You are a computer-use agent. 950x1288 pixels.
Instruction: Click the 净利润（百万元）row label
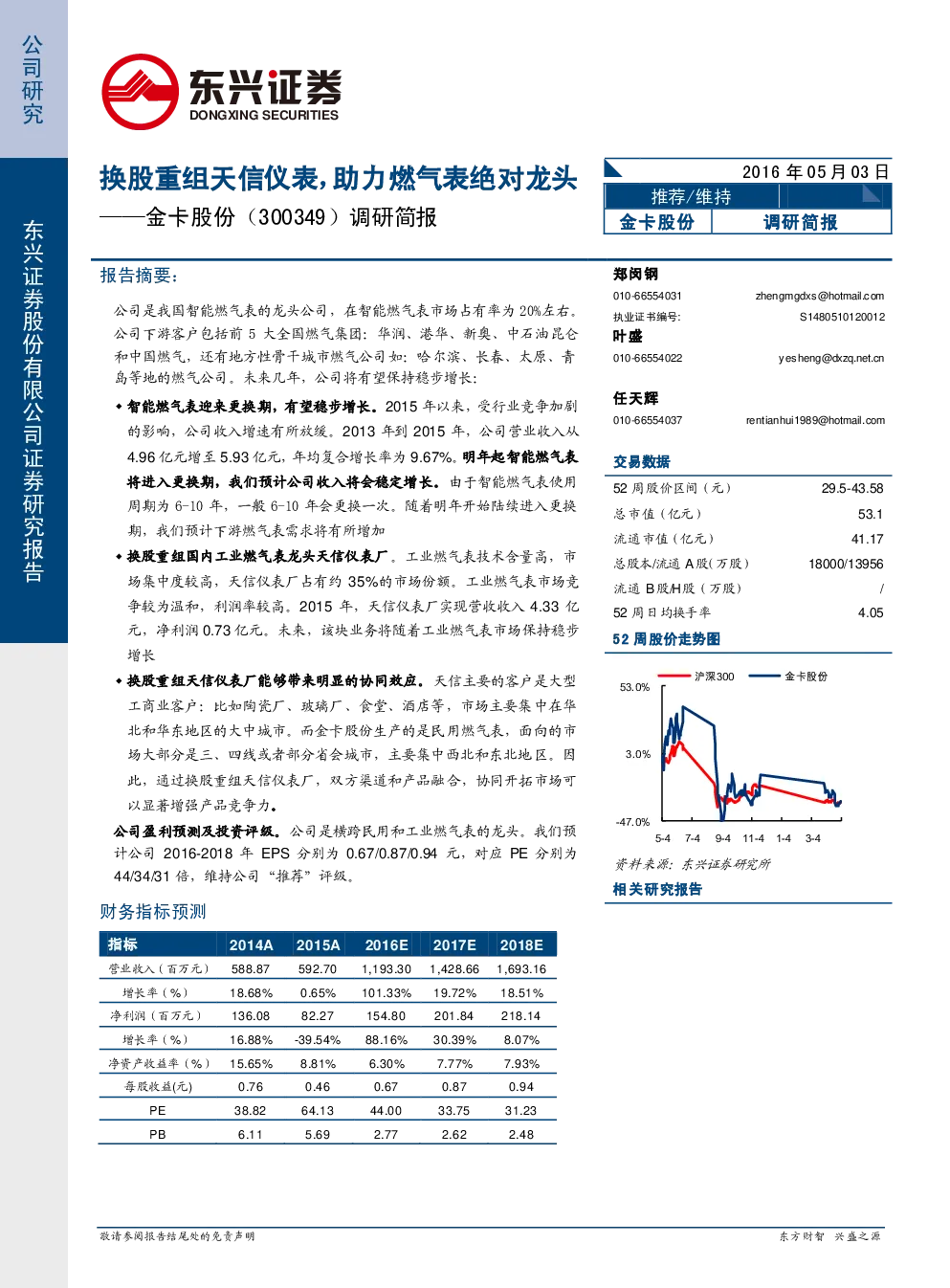point(157,1015)
